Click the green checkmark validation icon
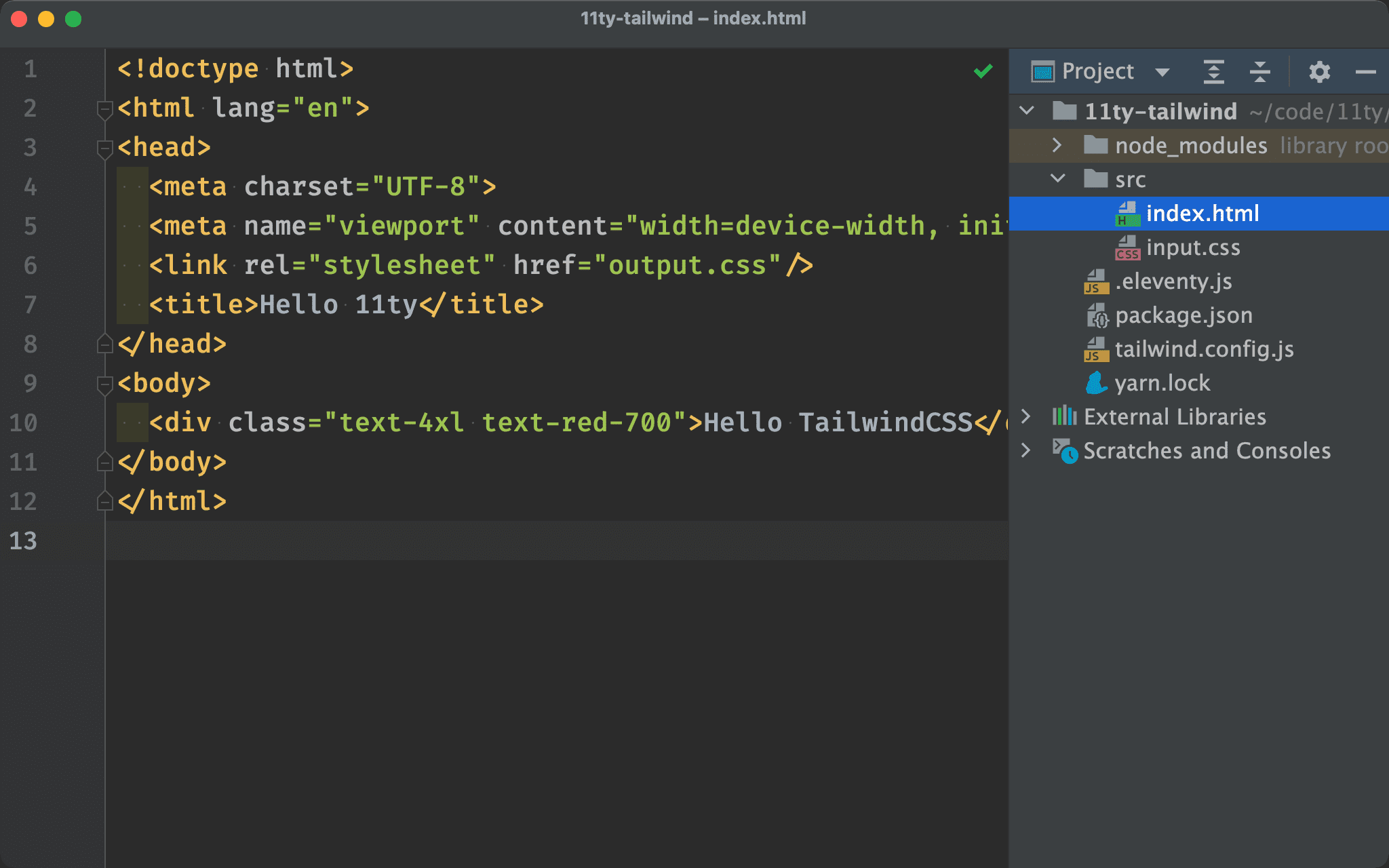 tap(983, 71)
